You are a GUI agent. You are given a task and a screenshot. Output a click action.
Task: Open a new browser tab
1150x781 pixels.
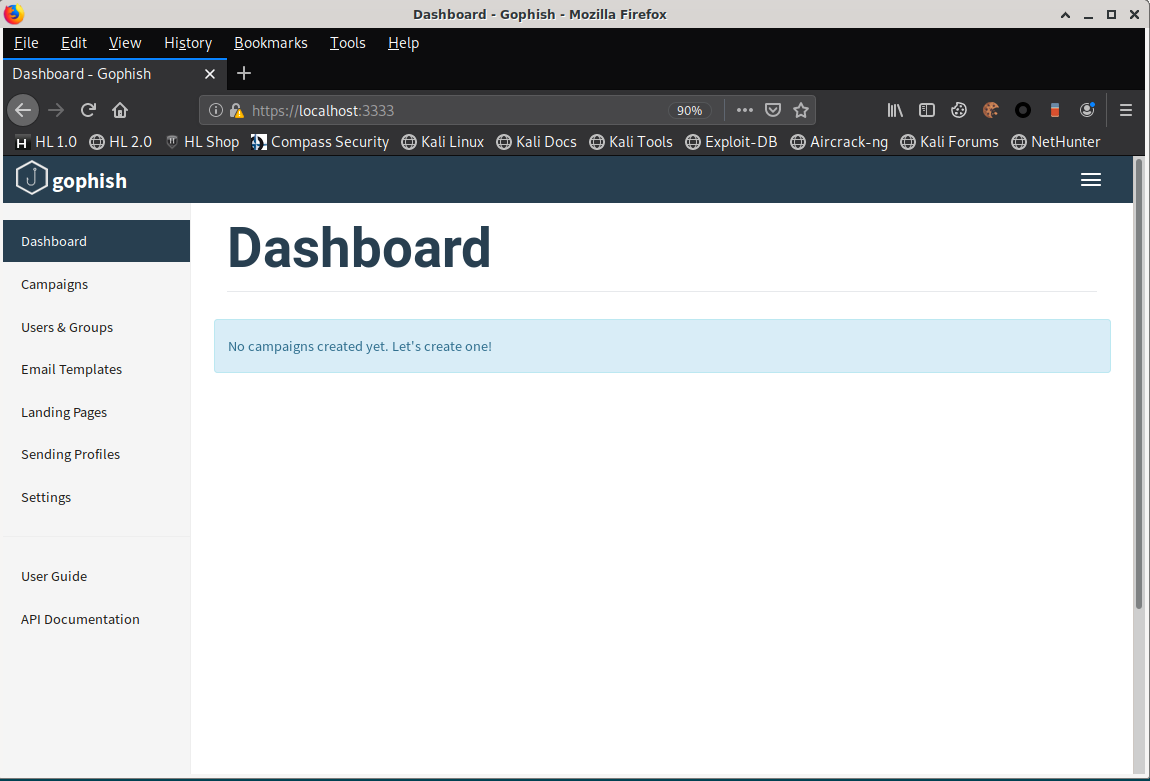(x=244, y=73)
